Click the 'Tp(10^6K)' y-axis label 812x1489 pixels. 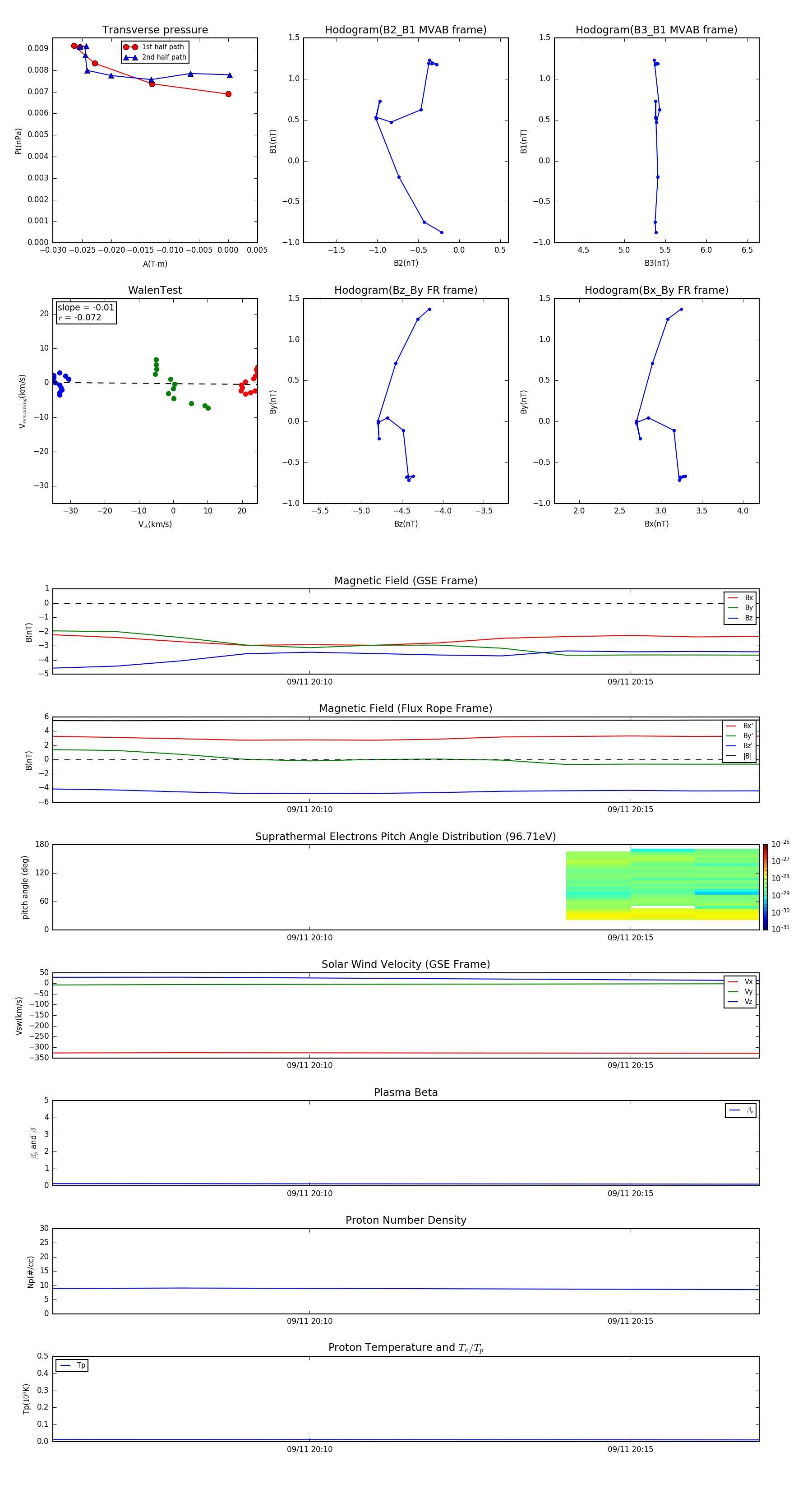26,1399
